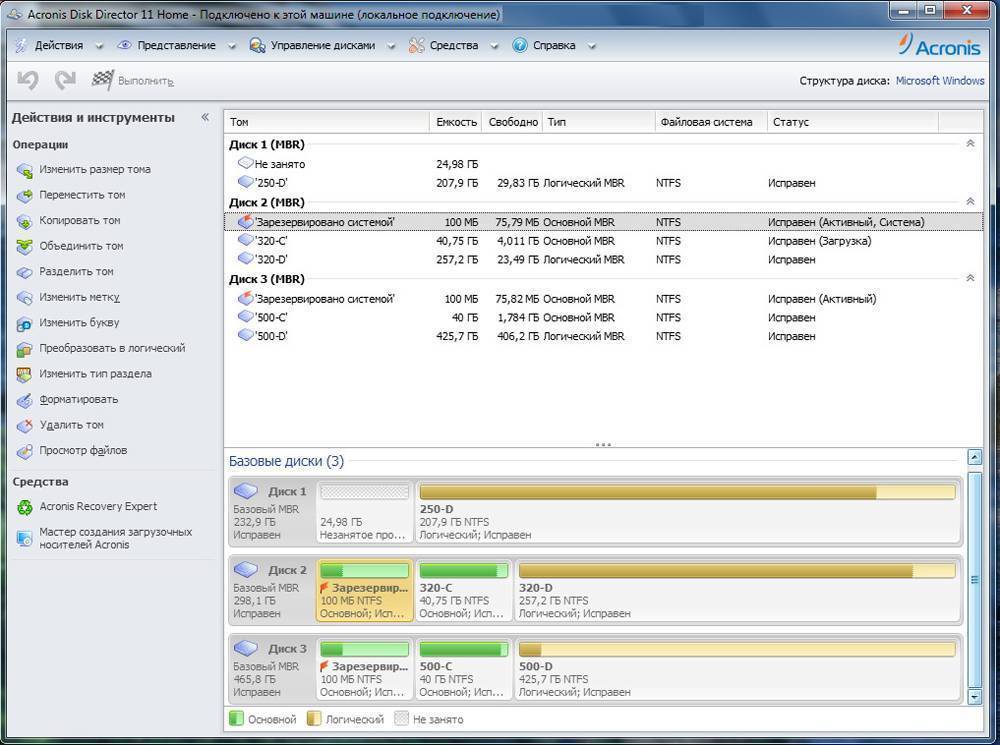
Task: Click the 'Объединить том' merge icon
Action: tap(25, 246)
